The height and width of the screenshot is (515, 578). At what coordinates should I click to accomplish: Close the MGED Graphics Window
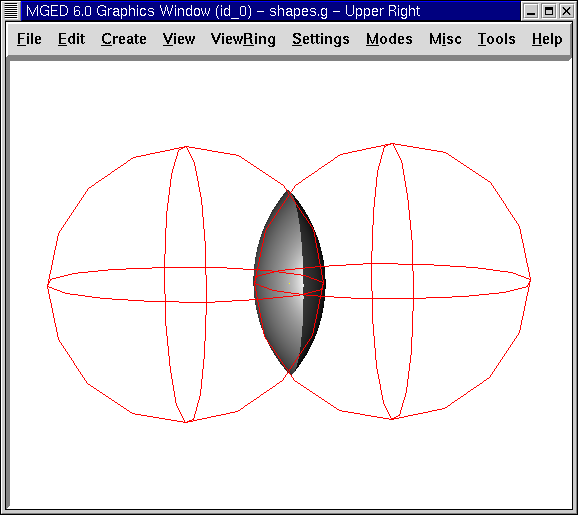click(567, 11)
